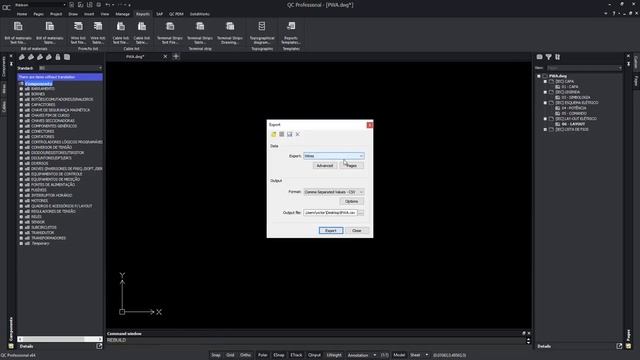Image resolution: width=640 pixels, height=360 pixels.
Task: Open the Standard dropdown in left panel
Action: click(x=70, y=68)
